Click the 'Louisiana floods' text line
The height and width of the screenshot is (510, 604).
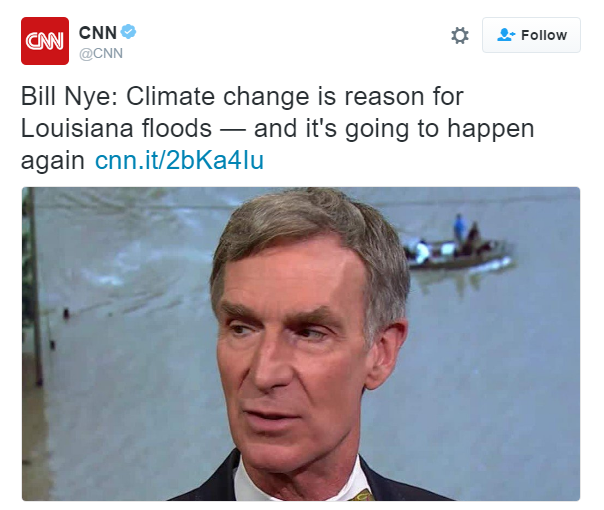pyautogui.click(x=116, y=128)
